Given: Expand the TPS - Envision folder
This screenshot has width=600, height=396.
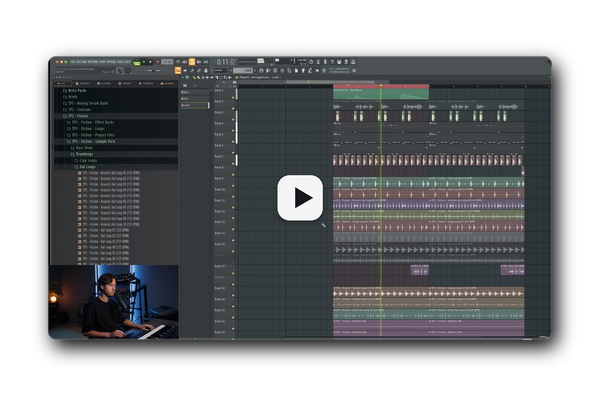Looking at the screenshot, I should [77, 109].
